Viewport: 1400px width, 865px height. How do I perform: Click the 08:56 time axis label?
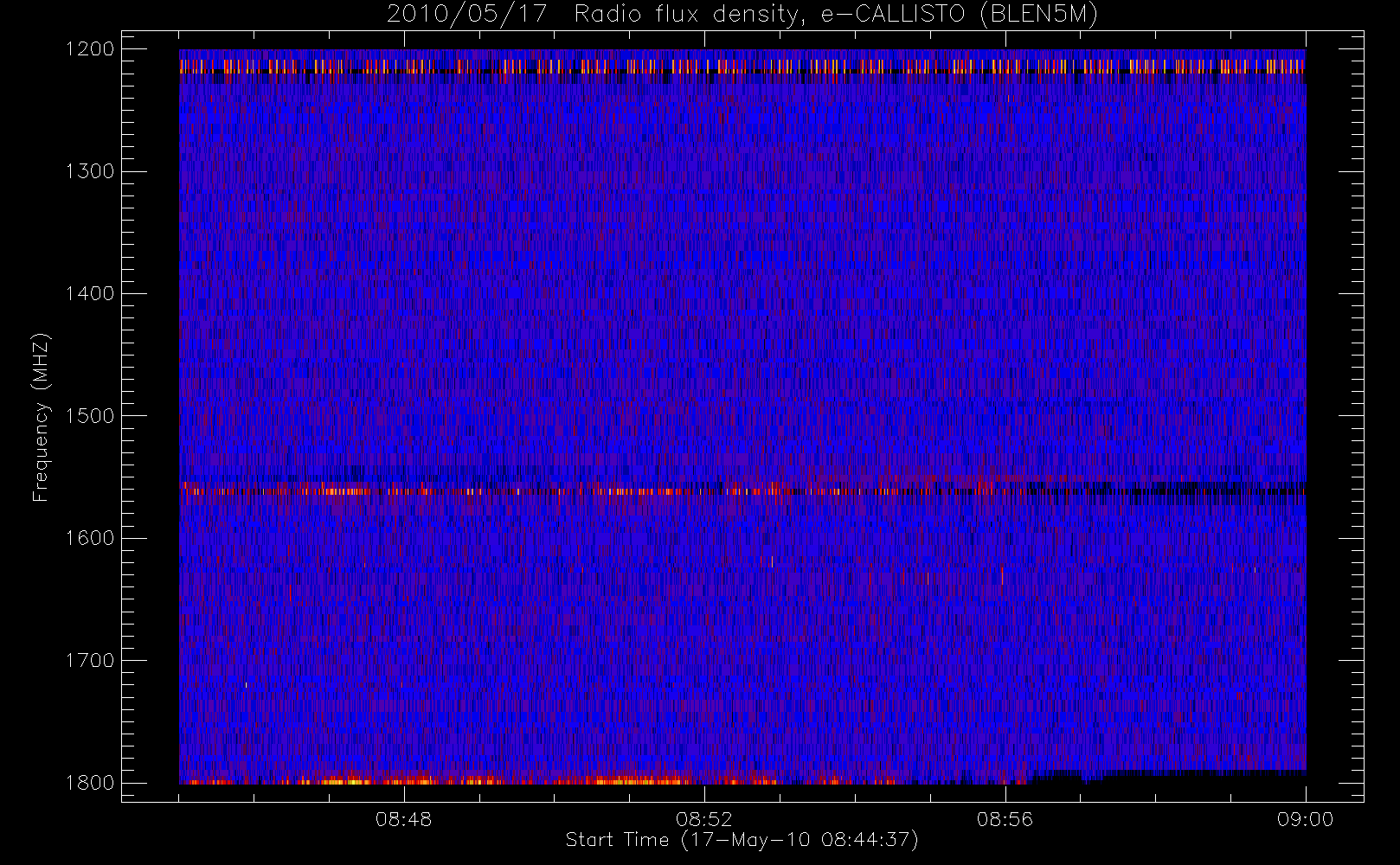pos(1005,819)
